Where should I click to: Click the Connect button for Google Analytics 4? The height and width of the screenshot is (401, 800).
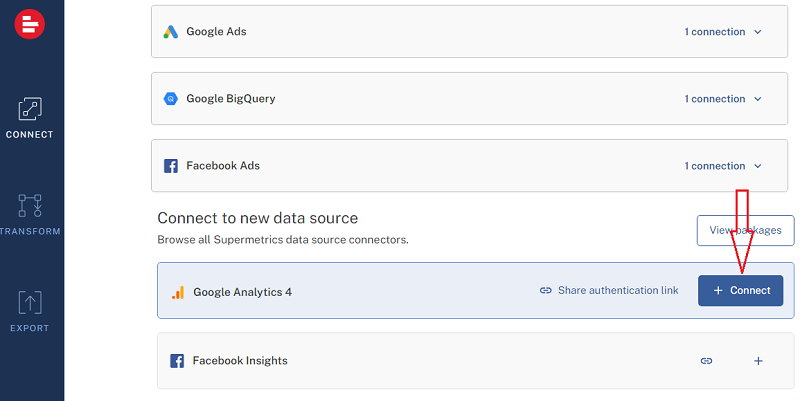740,290
